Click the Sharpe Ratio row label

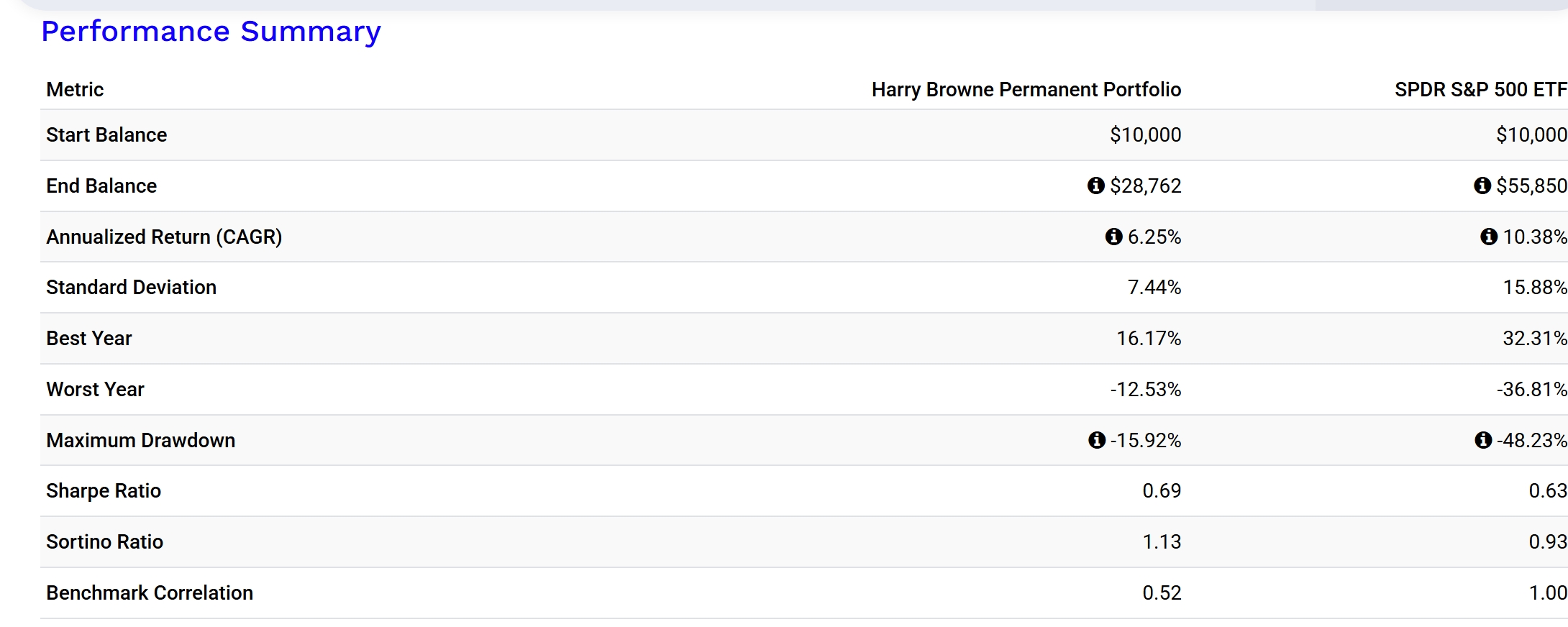pos(104,491)
